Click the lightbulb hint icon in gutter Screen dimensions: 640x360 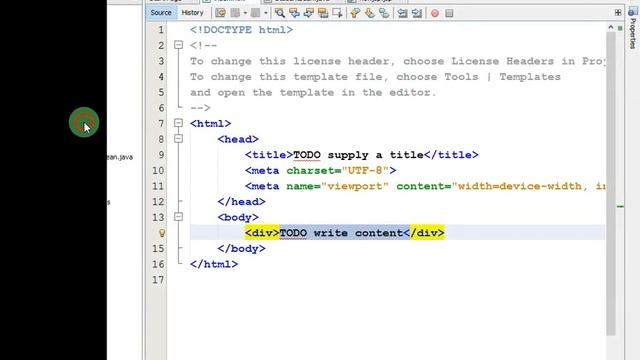coord(162,233)
